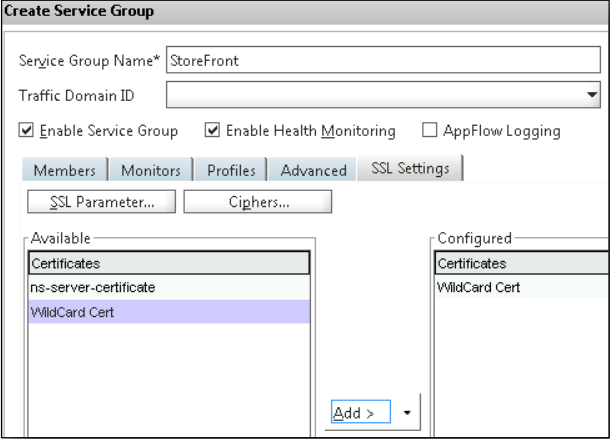Click Certificates header in the Available list
610x439 pixels.
(x=166, y=264)
